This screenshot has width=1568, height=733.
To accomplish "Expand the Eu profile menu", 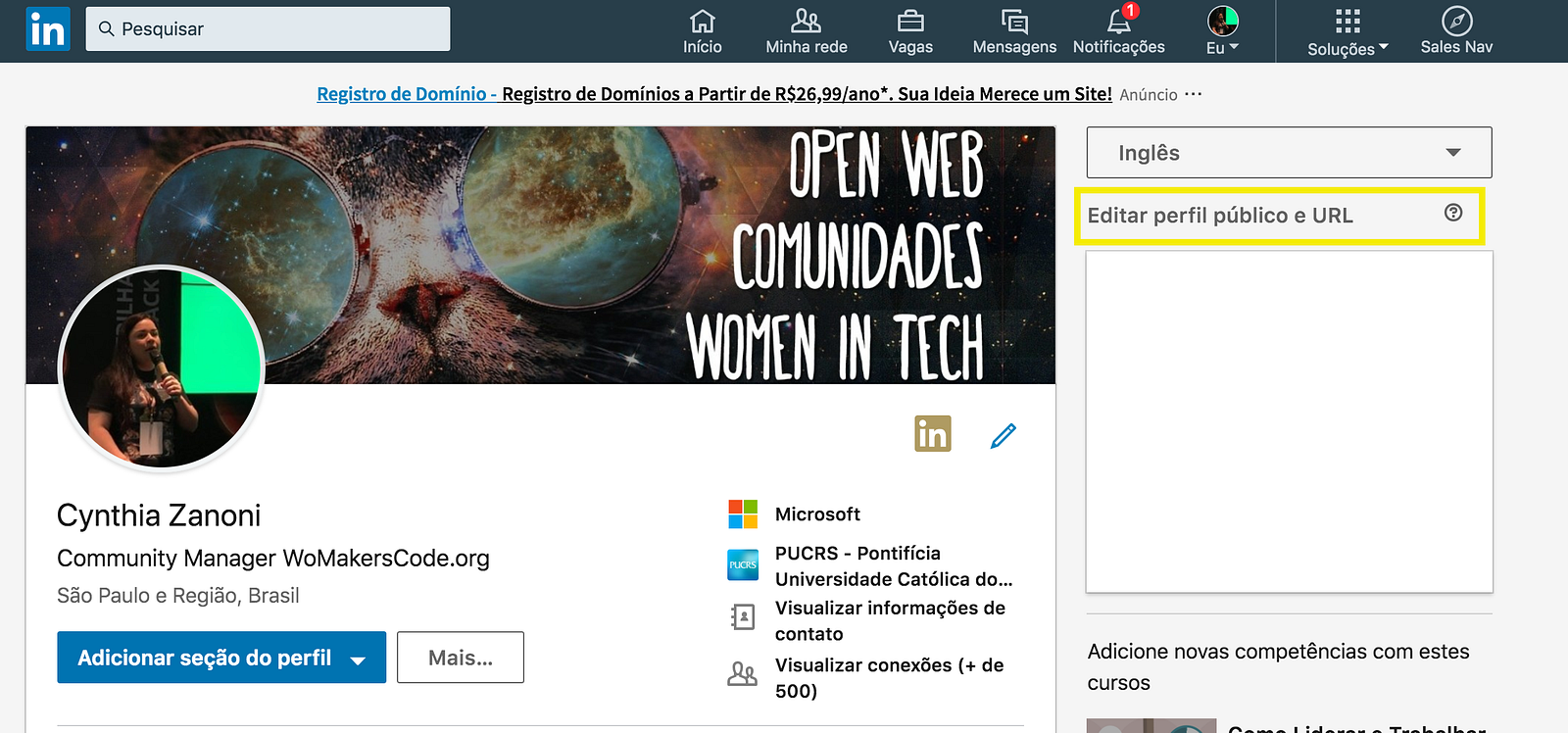I will pos(1222,31).
